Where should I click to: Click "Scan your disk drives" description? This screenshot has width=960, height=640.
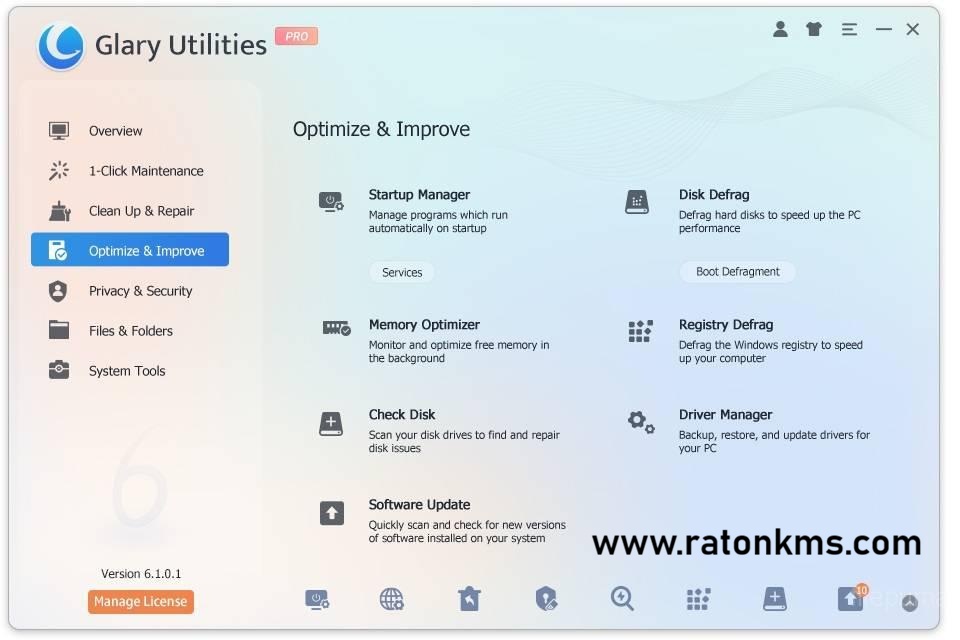pyautogui.click(x=463, y=442)
